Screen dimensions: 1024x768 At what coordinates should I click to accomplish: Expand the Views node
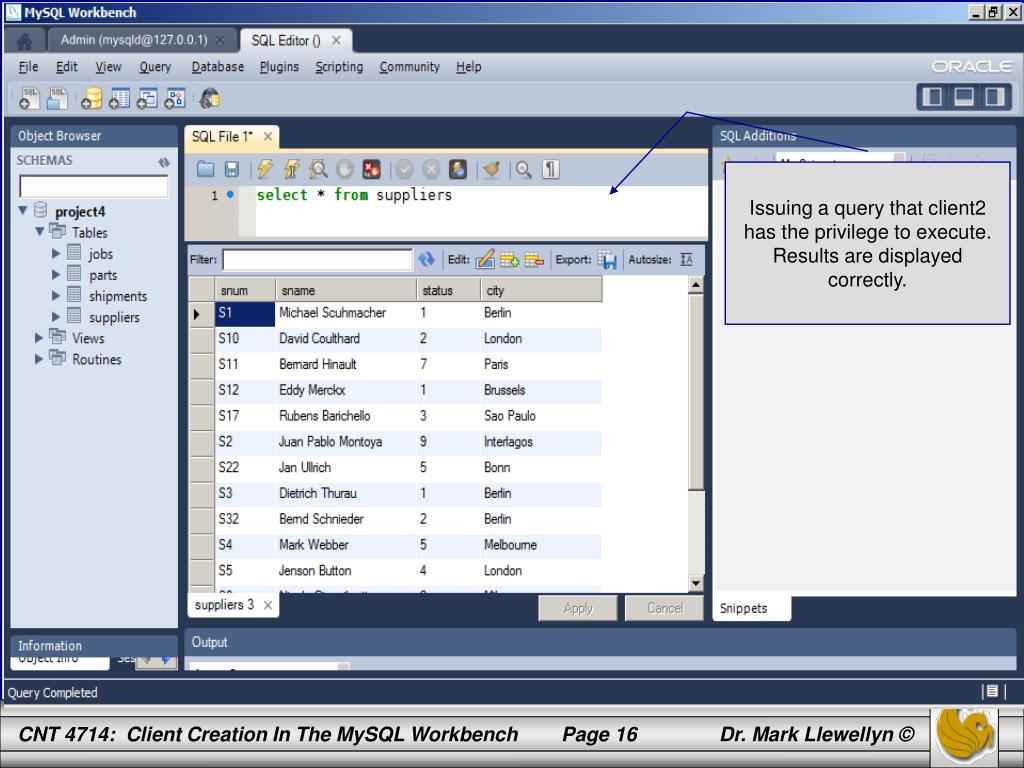pos(39,338)
